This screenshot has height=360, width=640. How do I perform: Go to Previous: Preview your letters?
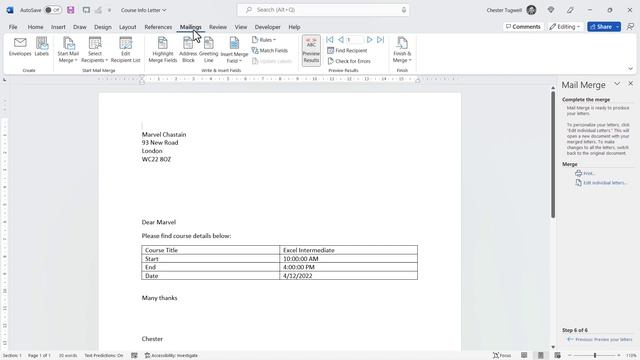pos(599,340)
